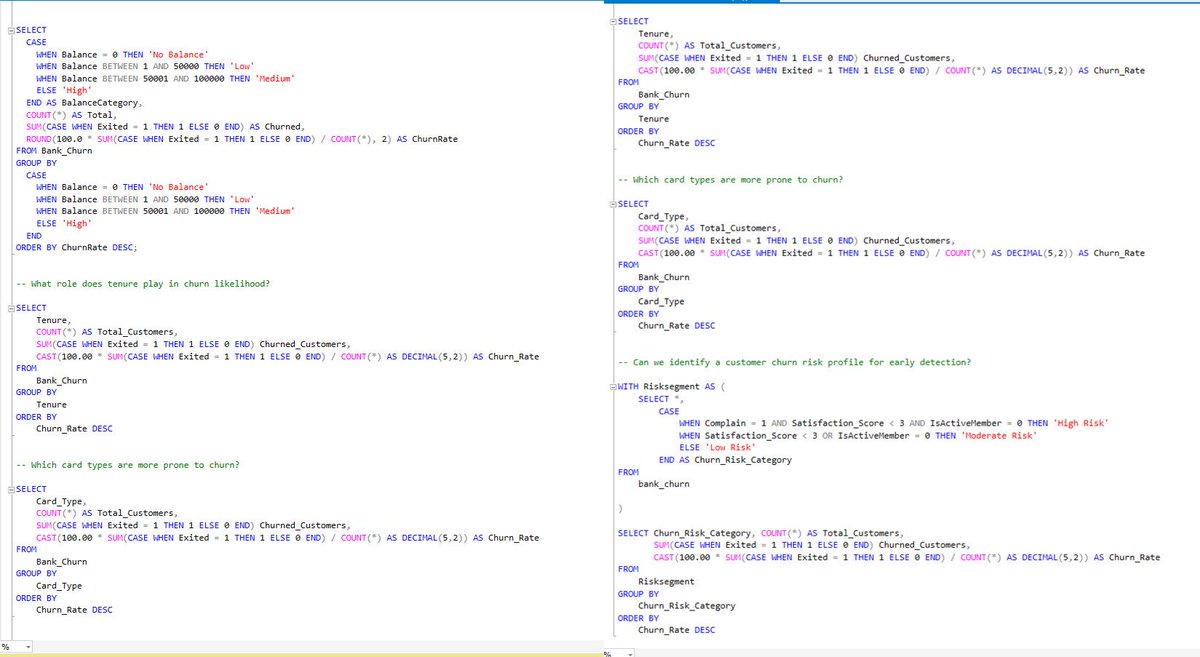The image size is (1200, 657).
Task: Open the zoom percentage dropdown in right pane
Action: coord(630,653)
